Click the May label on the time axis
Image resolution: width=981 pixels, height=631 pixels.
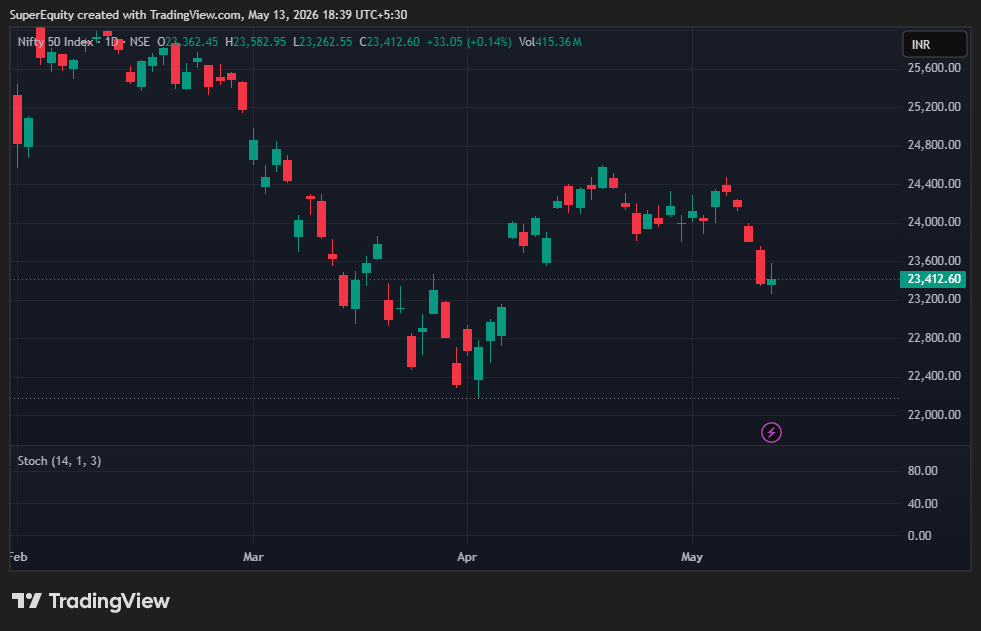pyautogui.click(x=692, y=557)
